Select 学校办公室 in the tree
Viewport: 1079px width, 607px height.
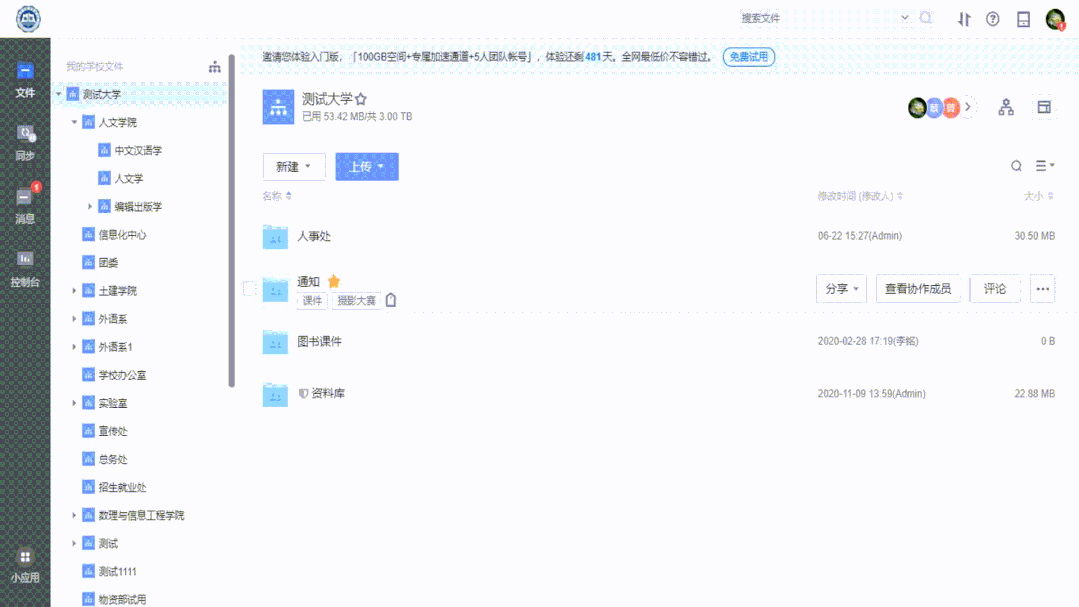point(122,375)
